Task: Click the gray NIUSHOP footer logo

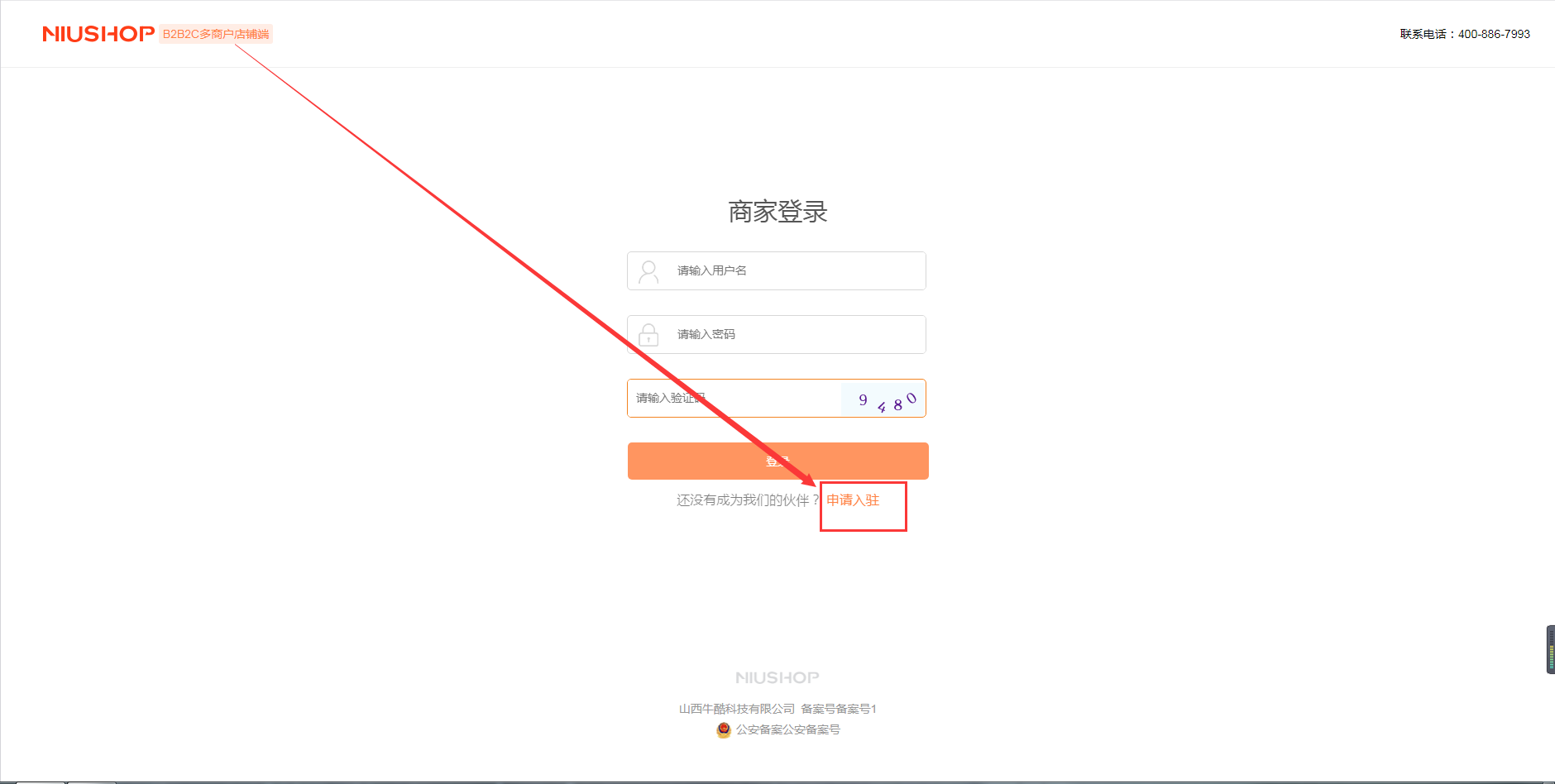Action: click(x=777, y=677)
